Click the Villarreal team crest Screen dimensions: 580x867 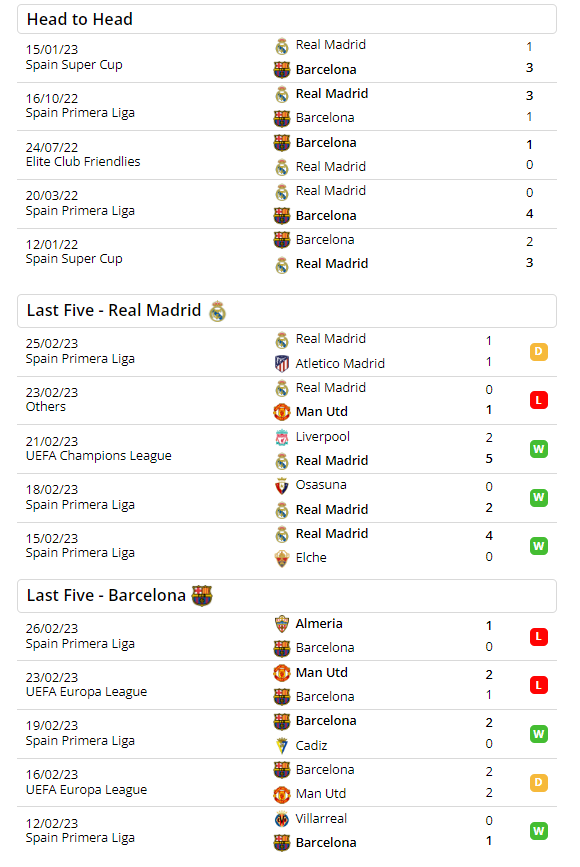click(282, 819)
